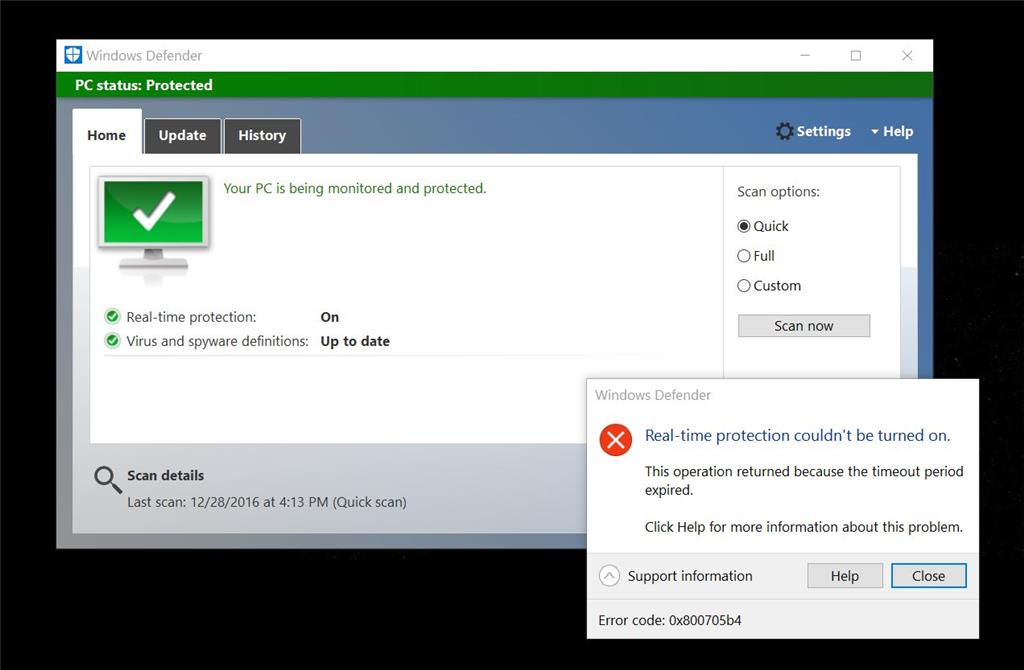Viewport: 1024px width, 670px height.
Task: Click the 'timeout period expired' error message
Action: (804, 481)
